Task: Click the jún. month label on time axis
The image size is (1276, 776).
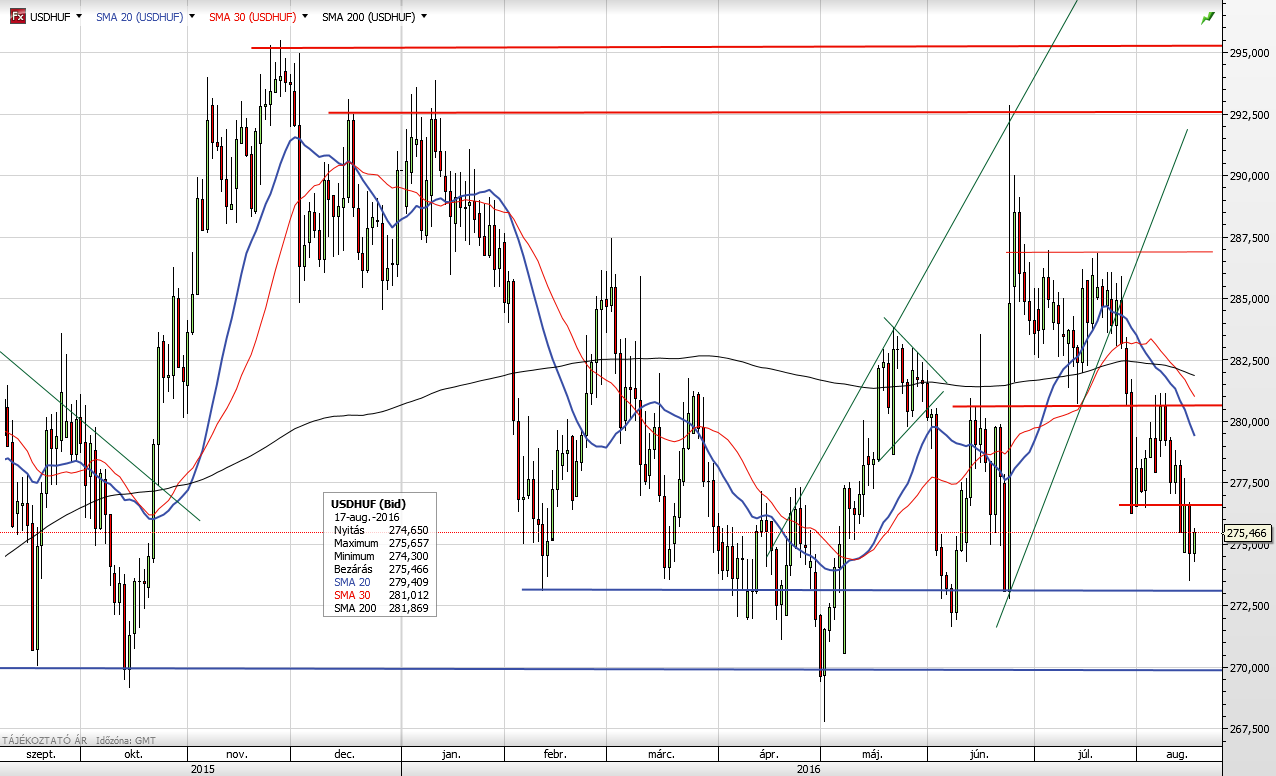Action: tap(980, 754)
